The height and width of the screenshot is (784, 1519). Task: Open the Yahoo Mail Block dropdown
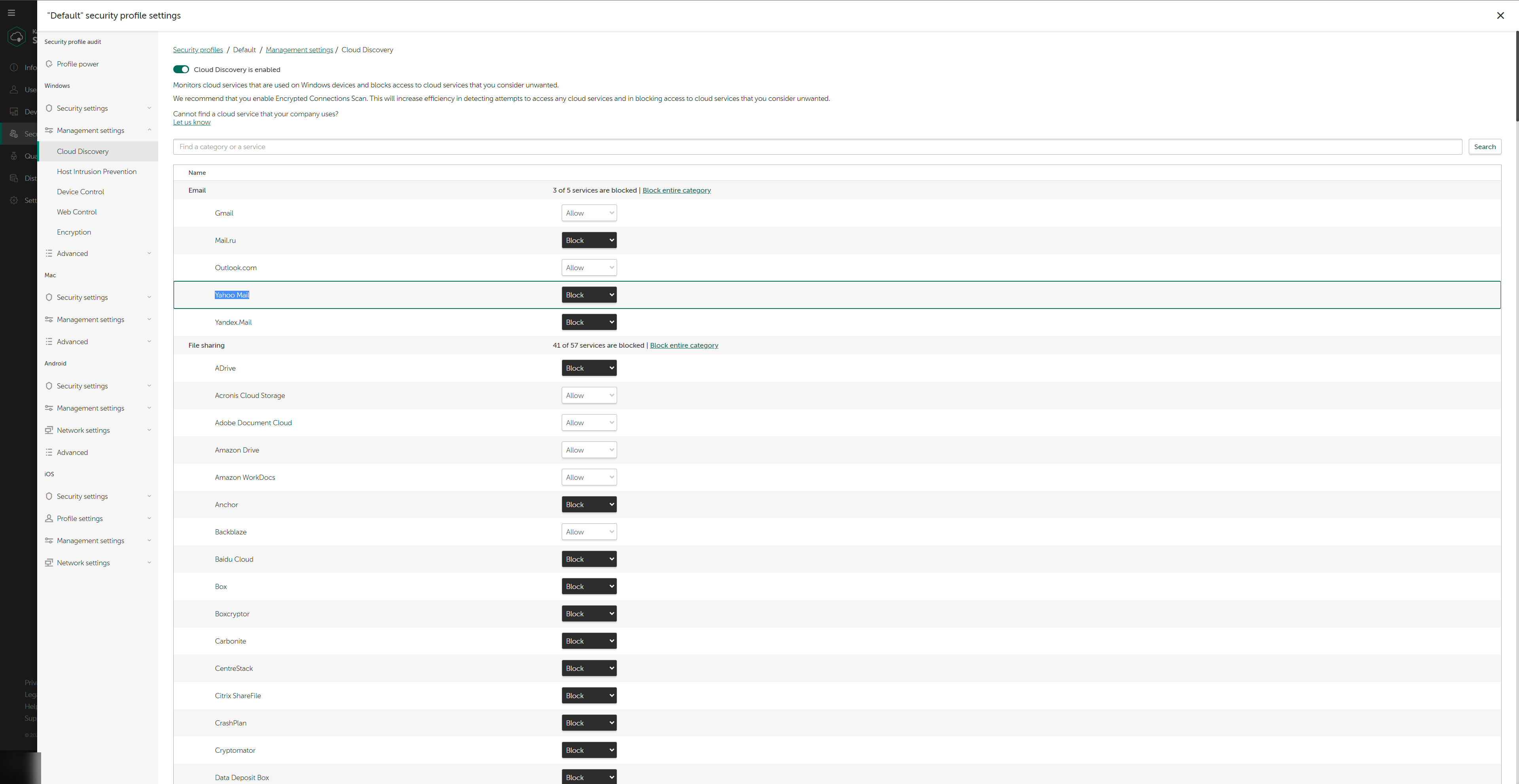click(x=589, y=295)
